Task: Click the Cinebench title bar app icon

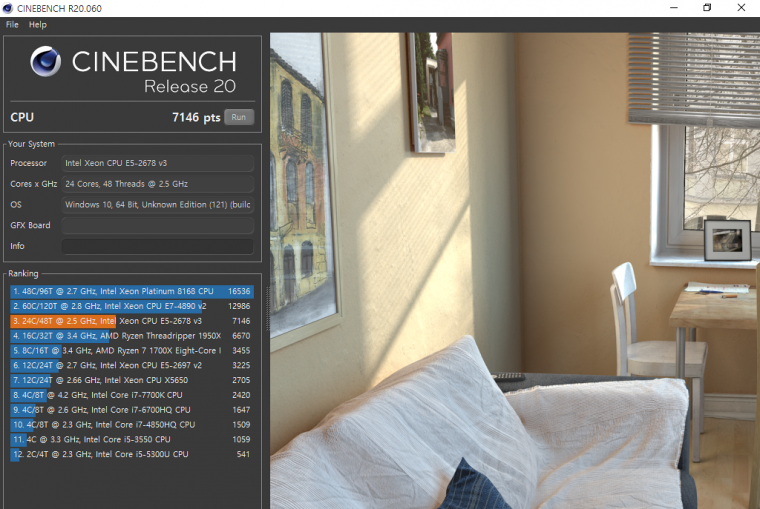Action: coord(7,8)
